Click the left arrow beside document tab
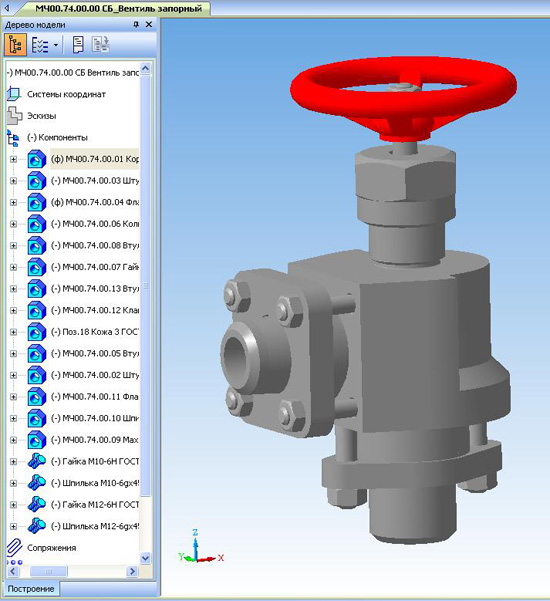The image size is (550, 601). (x=7, y=8)
